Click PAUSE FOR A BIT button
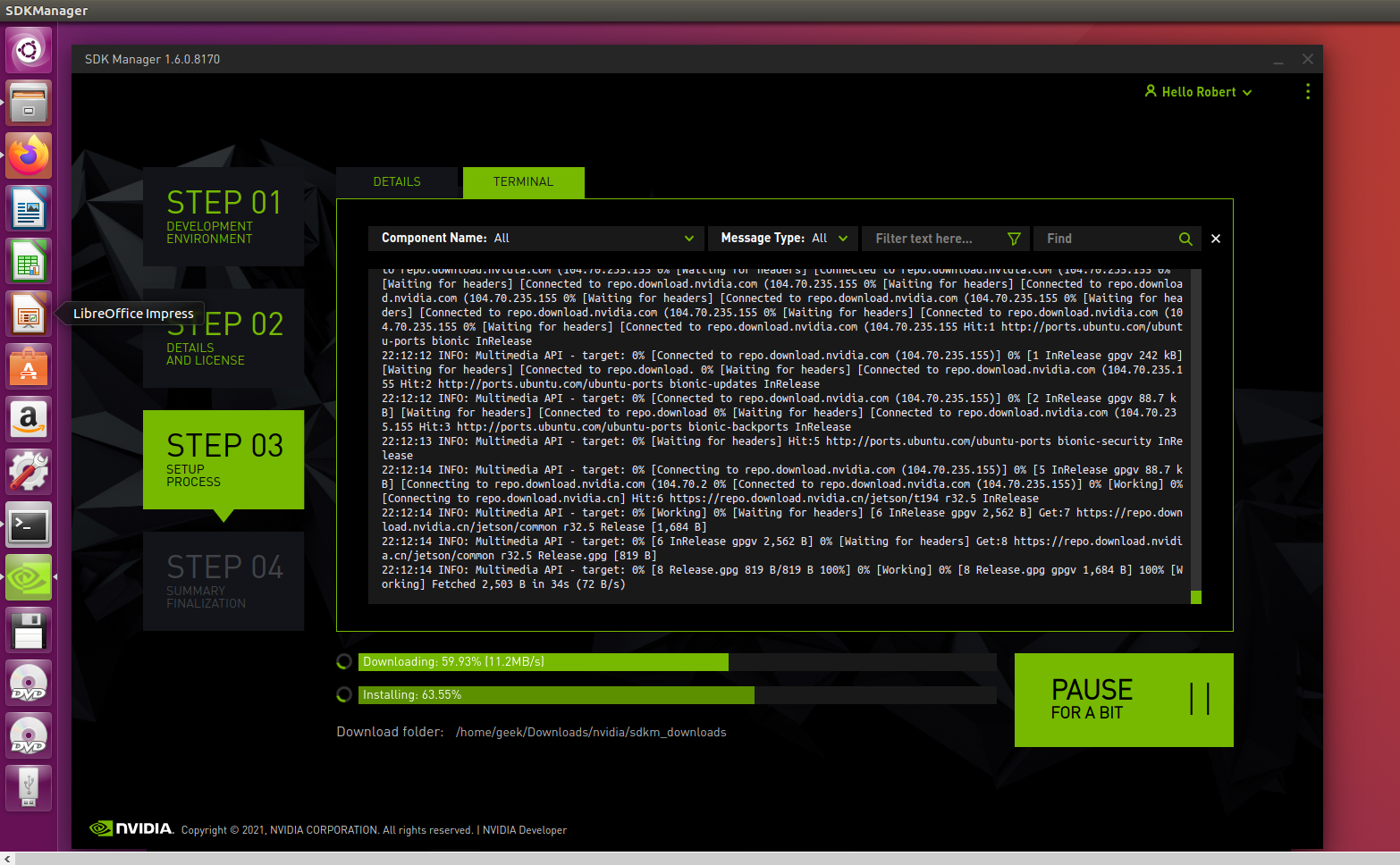Screen dimensions: 1400x865 pos(1124,700)
